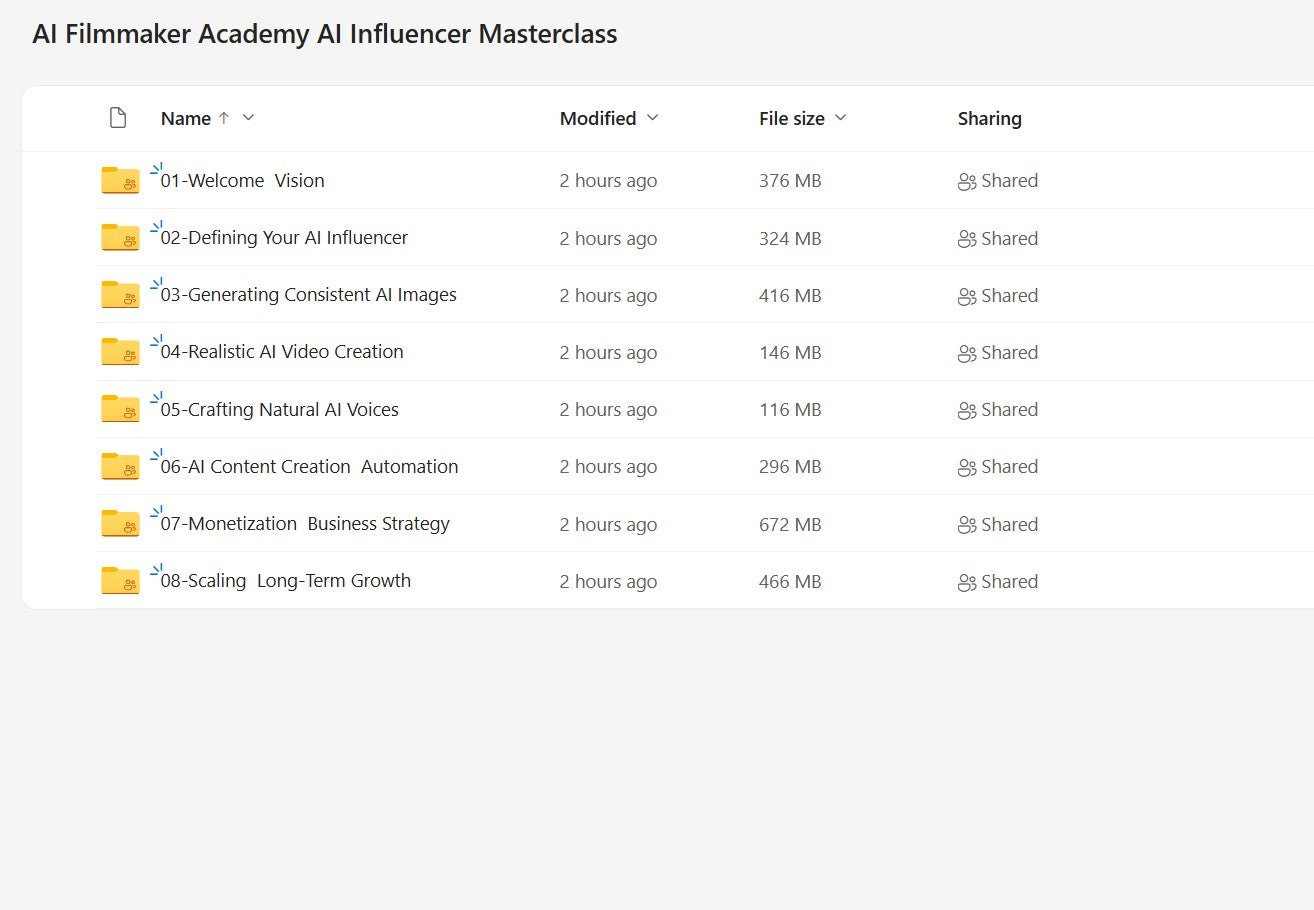This screenshot has height=910, width=1314.
Task: View Shared status of 01-Welcome Vision
Action: [998, 181]
